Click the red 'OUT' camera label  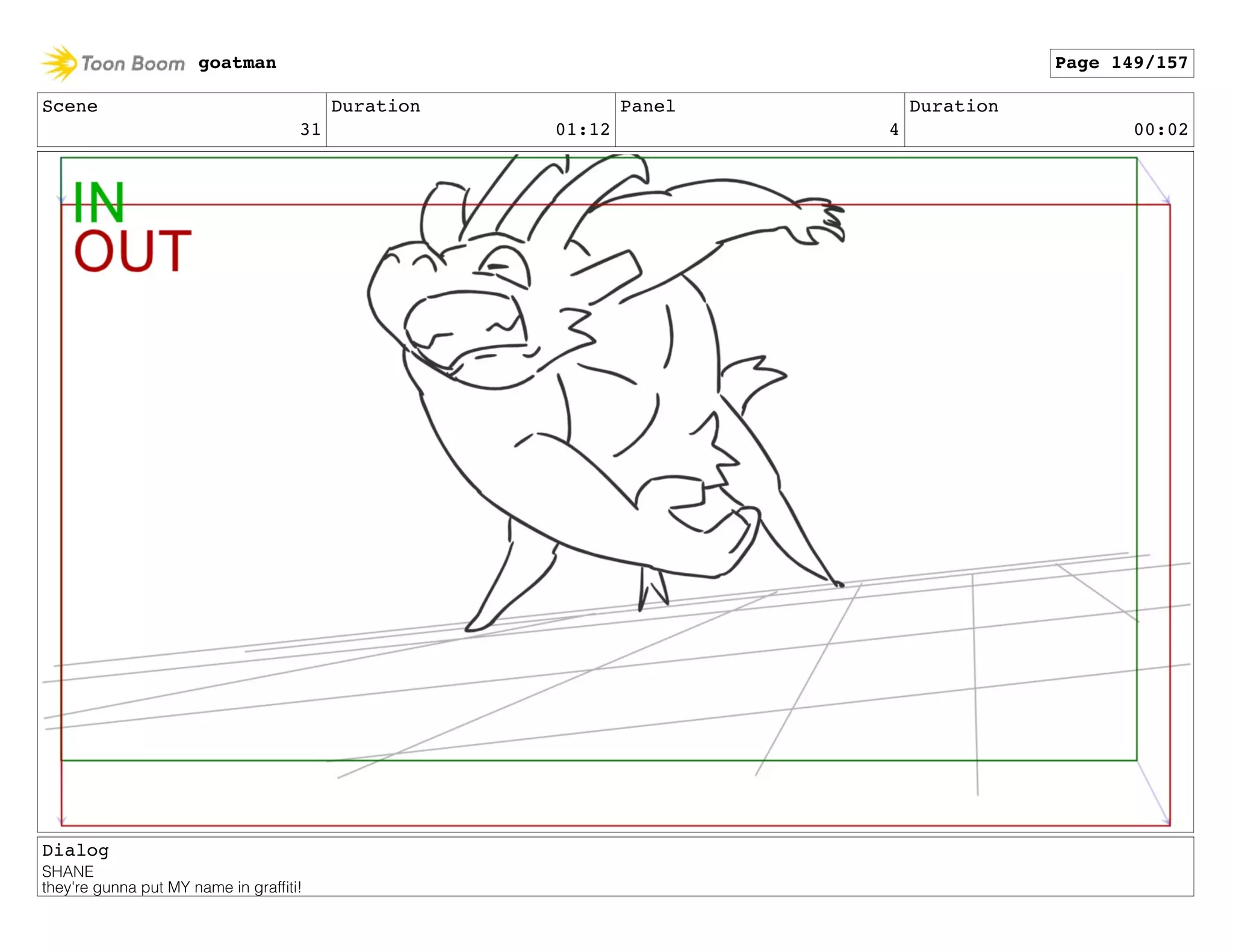[132, 251]
